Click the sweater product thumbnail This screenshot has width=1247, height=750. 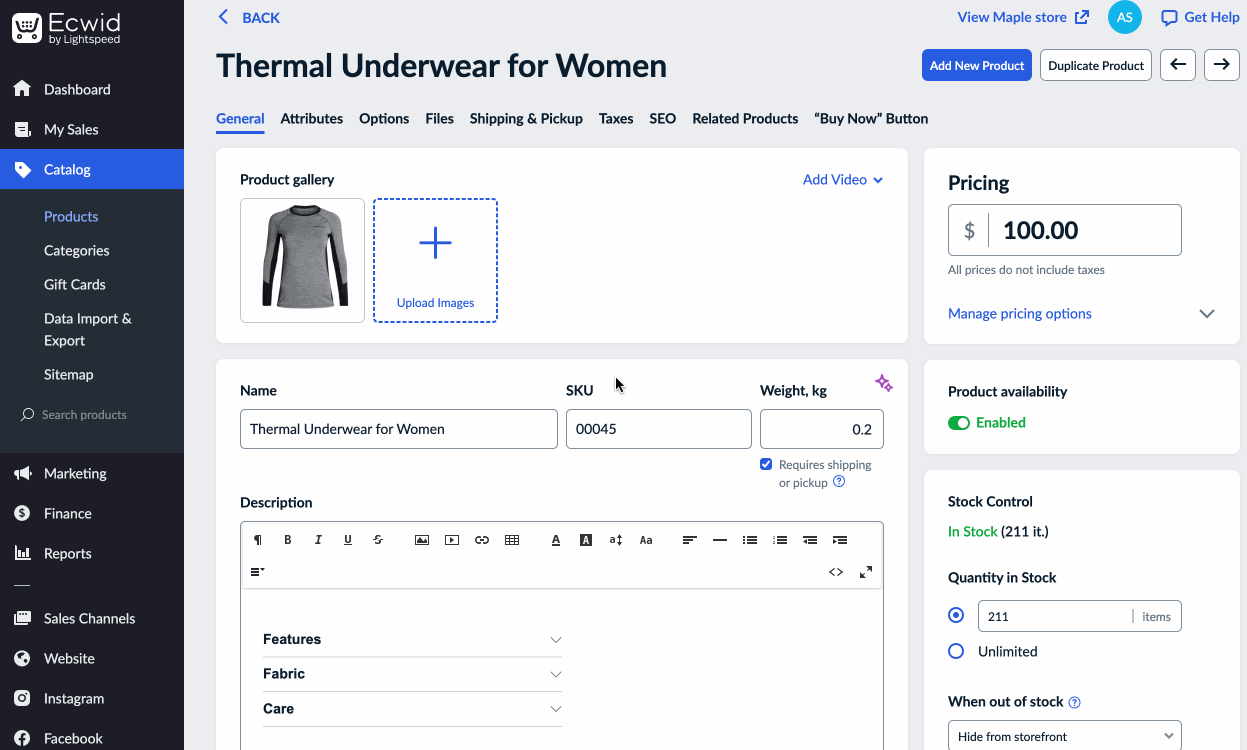coord(303,260)
